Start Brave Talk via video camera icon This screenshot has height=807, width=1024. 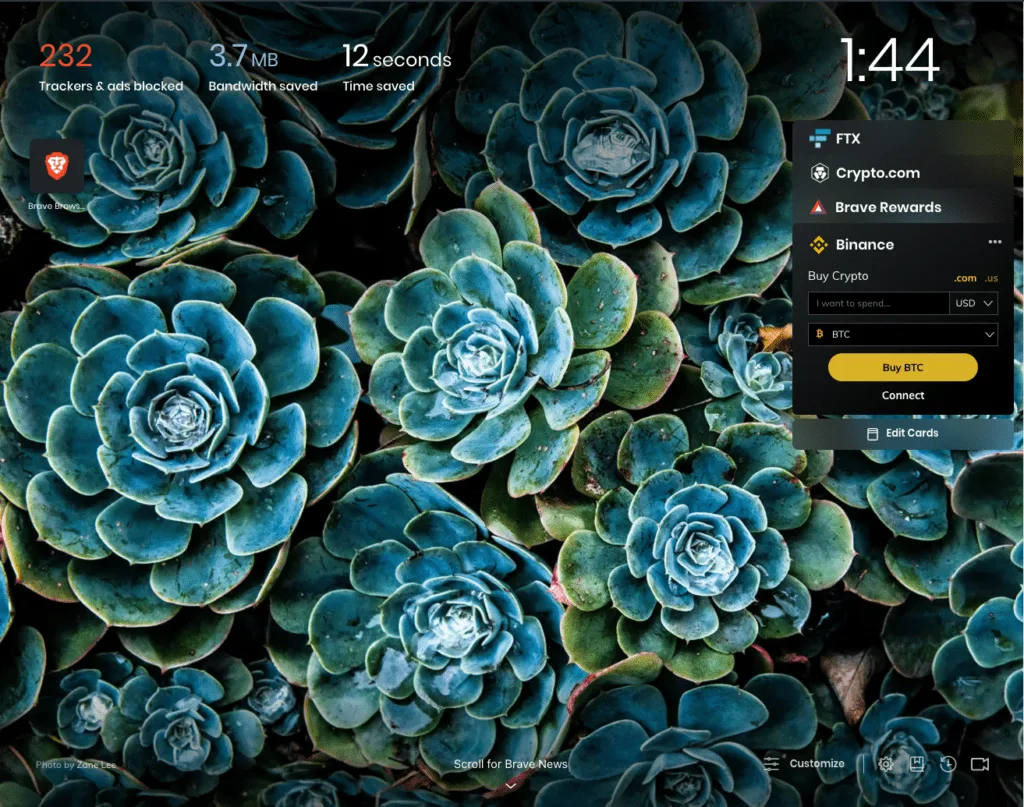(x=979, y=764)
